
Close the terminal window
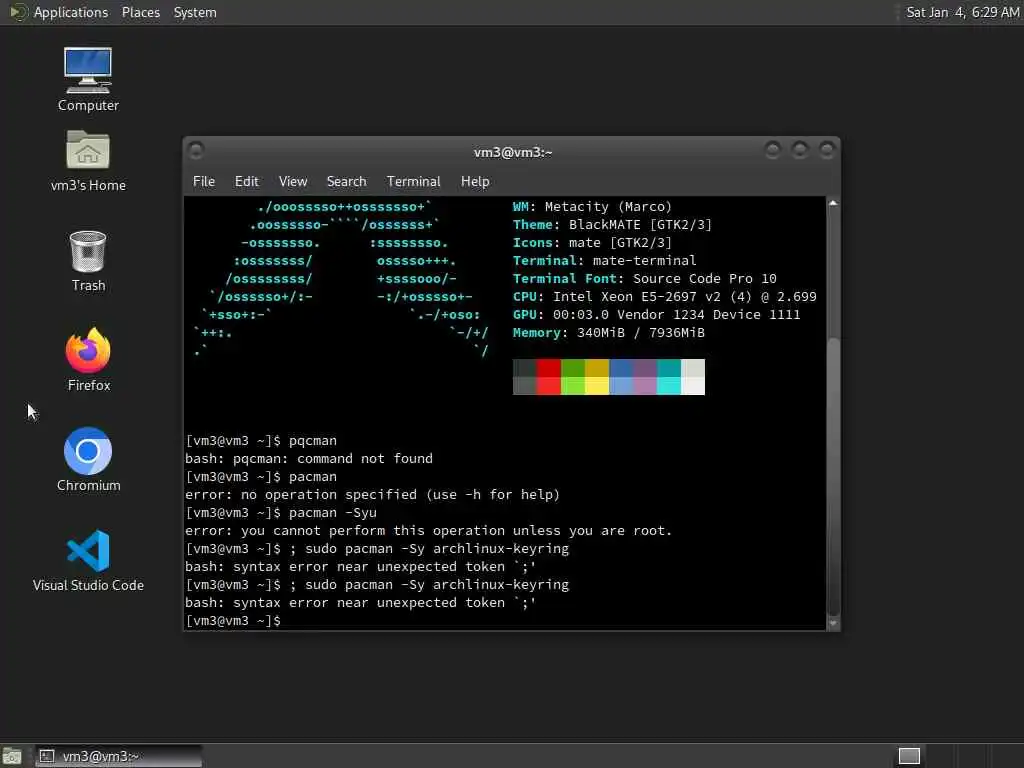(x=827, y=151)
